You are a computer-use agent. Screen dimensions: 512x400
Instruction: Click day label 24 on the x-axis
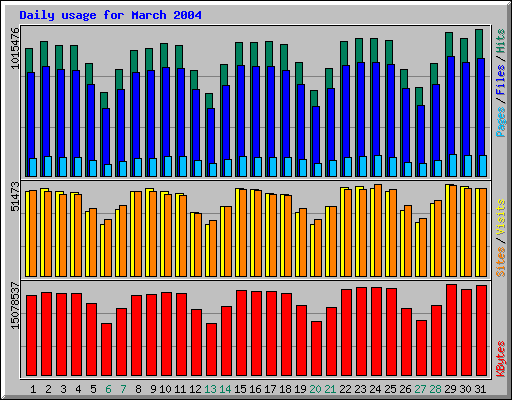pos(375,389)
